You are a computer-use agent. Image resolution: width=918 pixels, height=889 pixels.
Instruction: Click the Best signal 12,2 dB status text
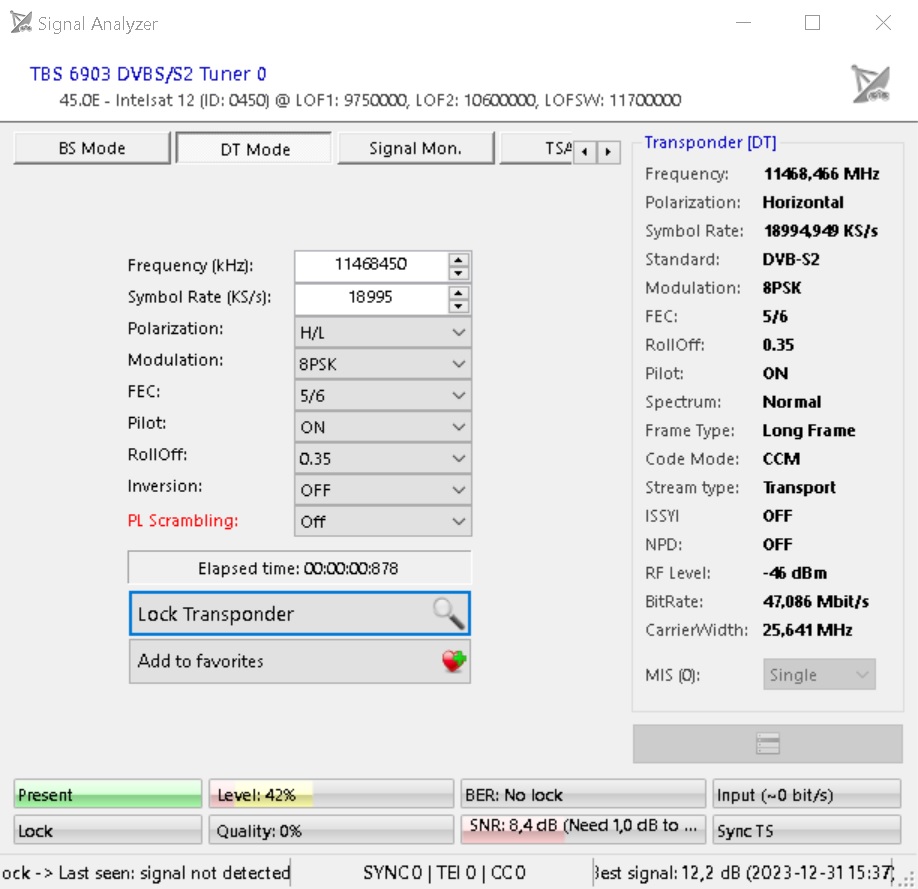coord(743,873)
